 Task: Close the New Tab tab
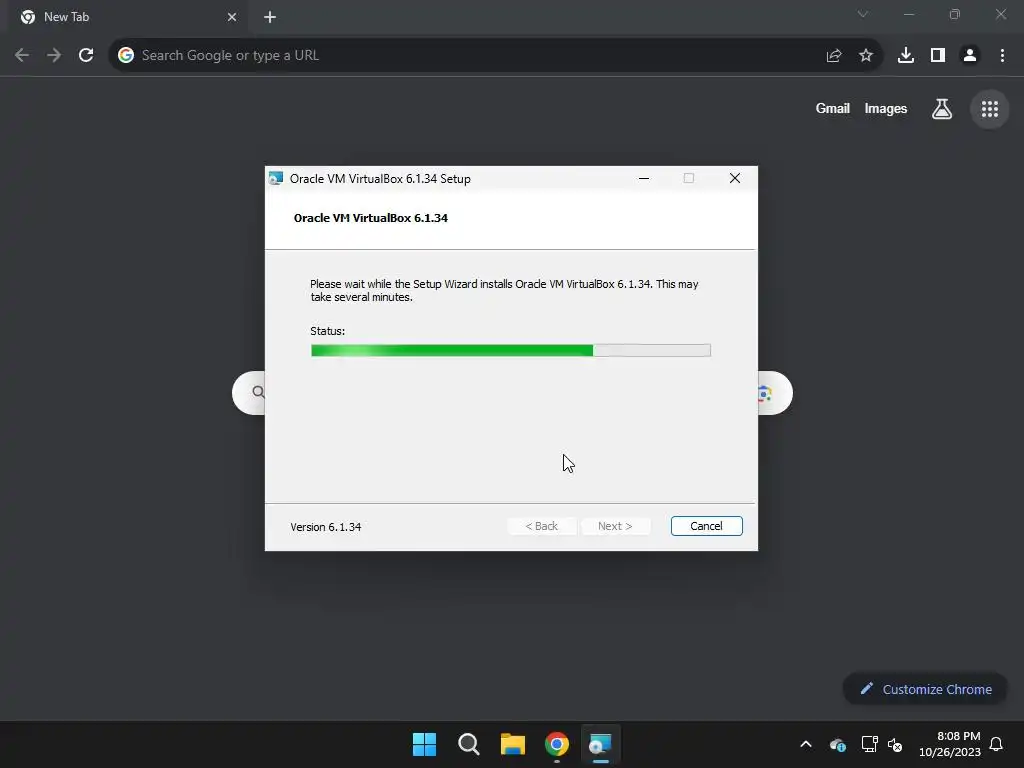[232, 17]
